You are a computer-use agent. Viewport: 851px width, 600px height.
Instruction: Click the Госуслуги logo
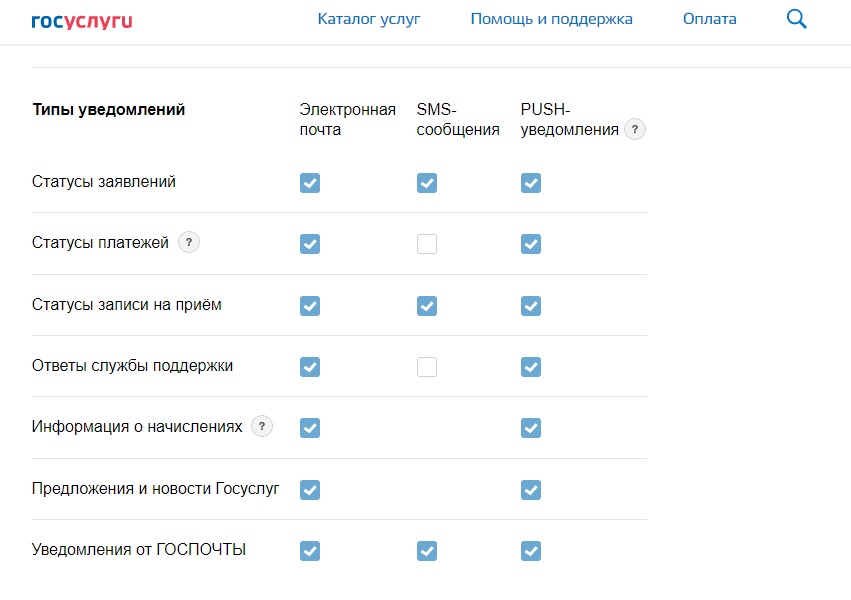pos(82,21)
